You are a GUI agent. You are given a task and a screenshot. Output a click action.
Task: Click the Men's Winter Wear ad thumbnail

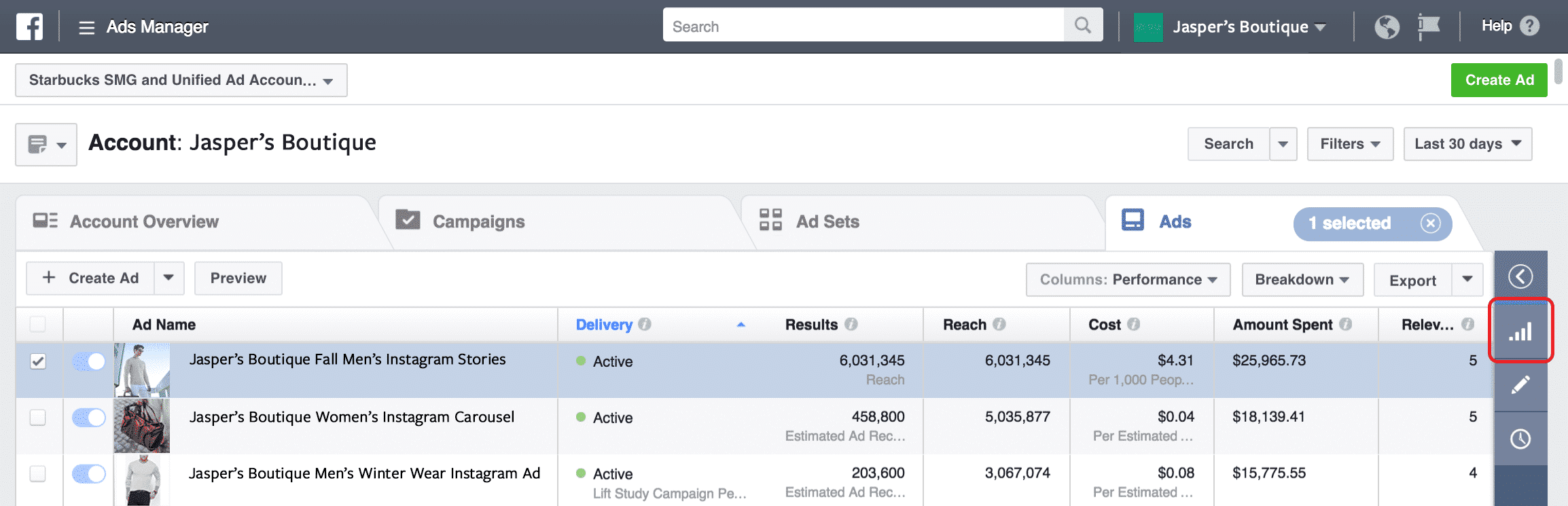click(142, 481)
